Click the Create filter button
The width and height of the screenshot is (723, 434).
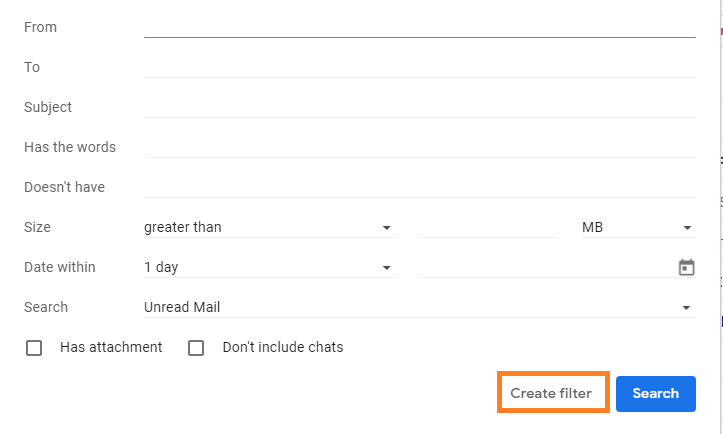551,393
